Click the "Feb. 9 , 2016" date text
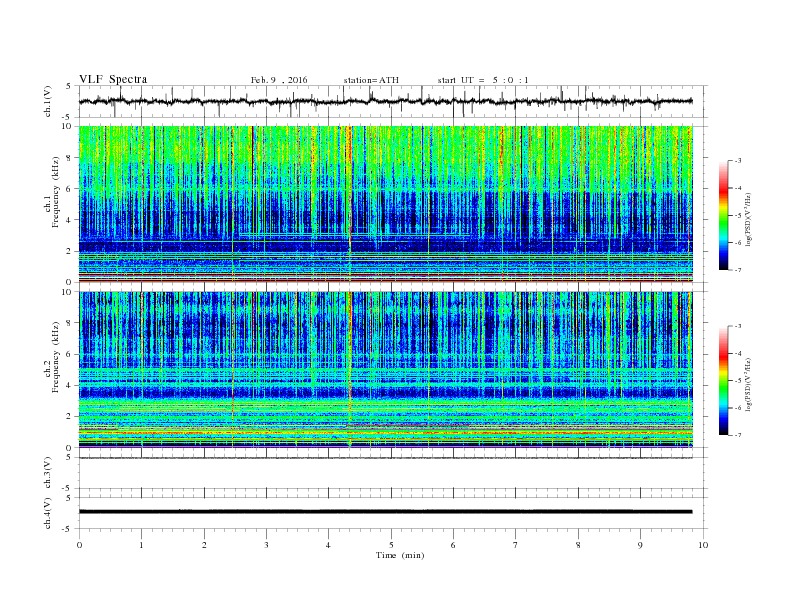792x612 pixels. [279, 80]
